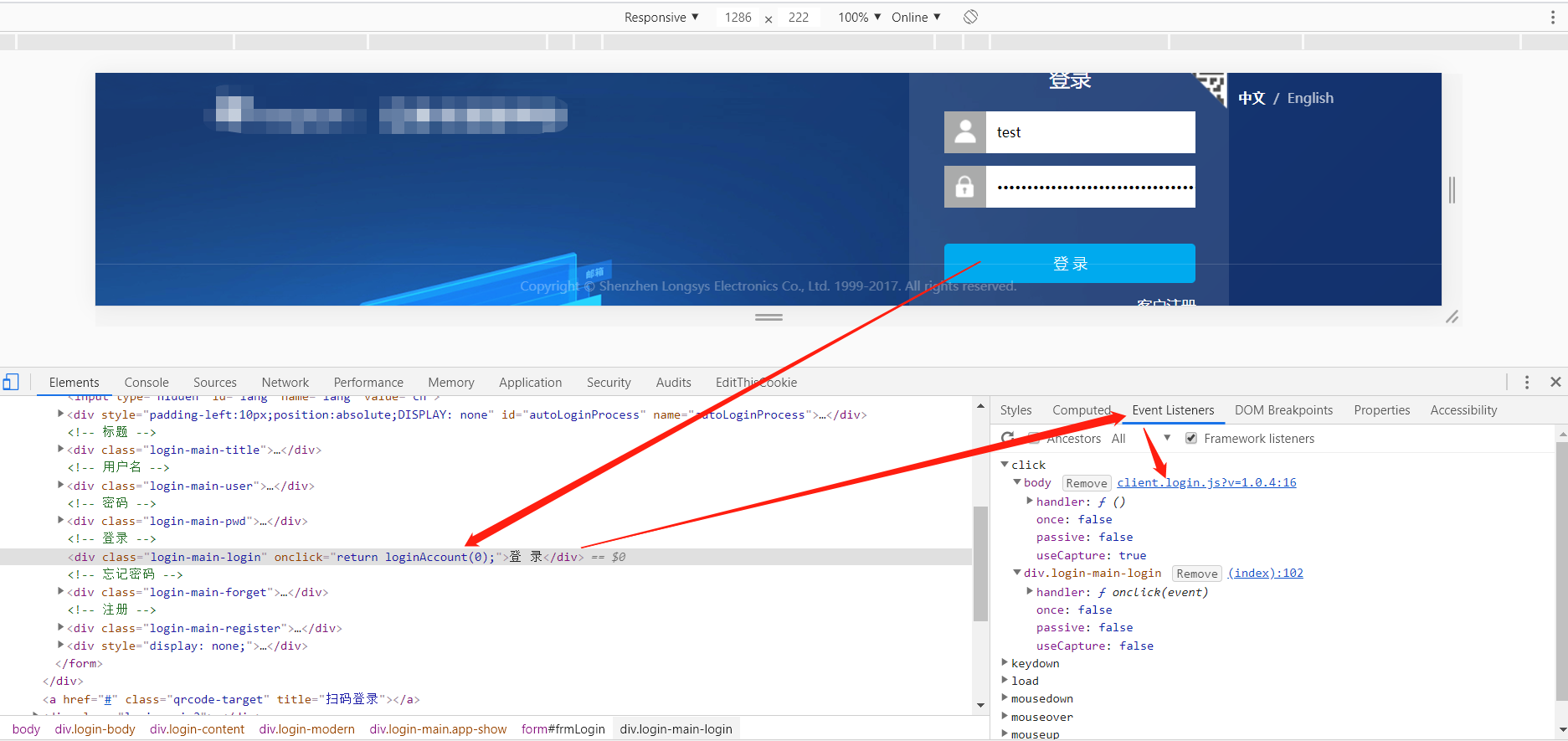
Task: Collapse the div.login-main-login listener entry
Action: (x=1017, y=573)
